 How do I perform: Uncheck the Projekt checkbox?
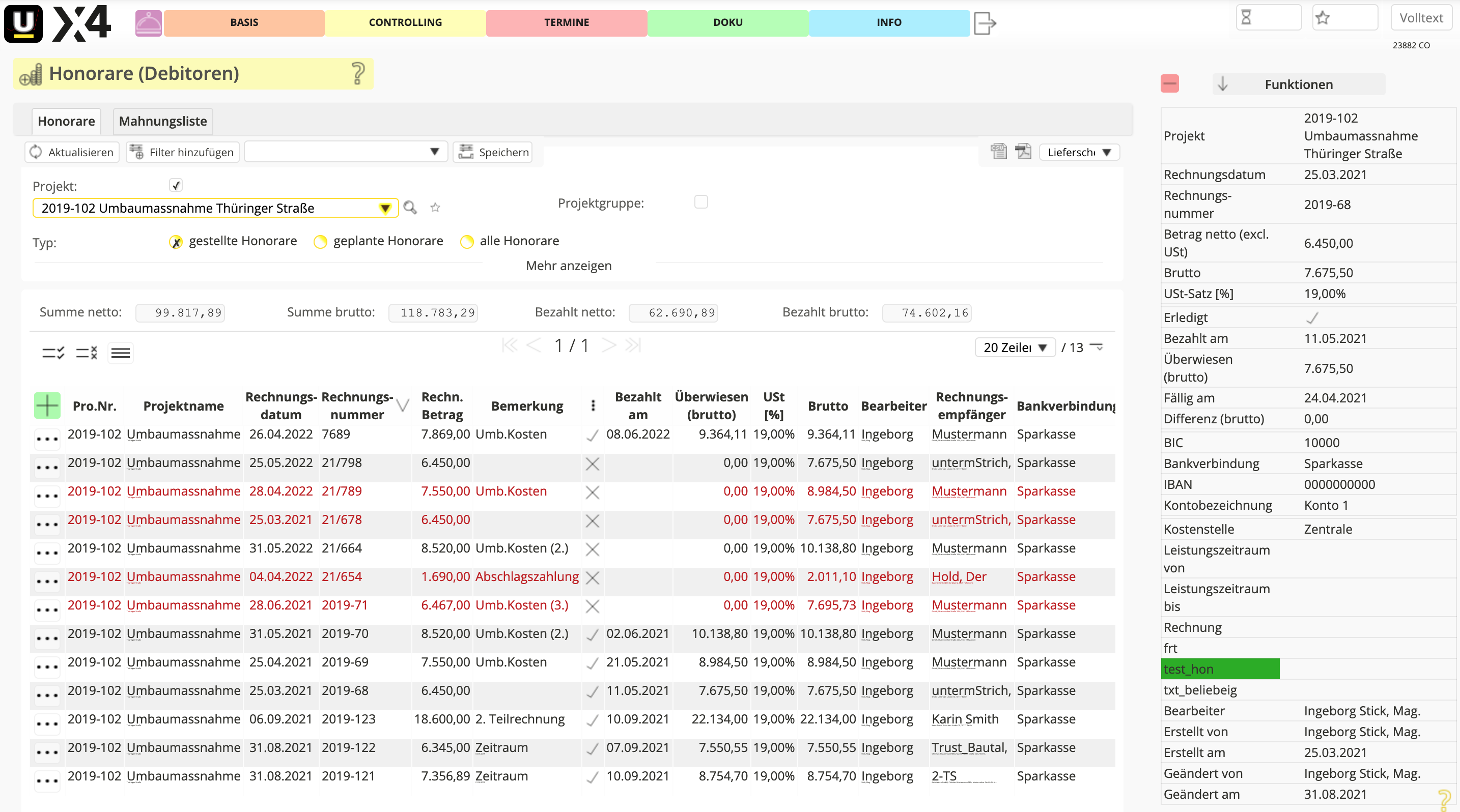pos(176,185)
